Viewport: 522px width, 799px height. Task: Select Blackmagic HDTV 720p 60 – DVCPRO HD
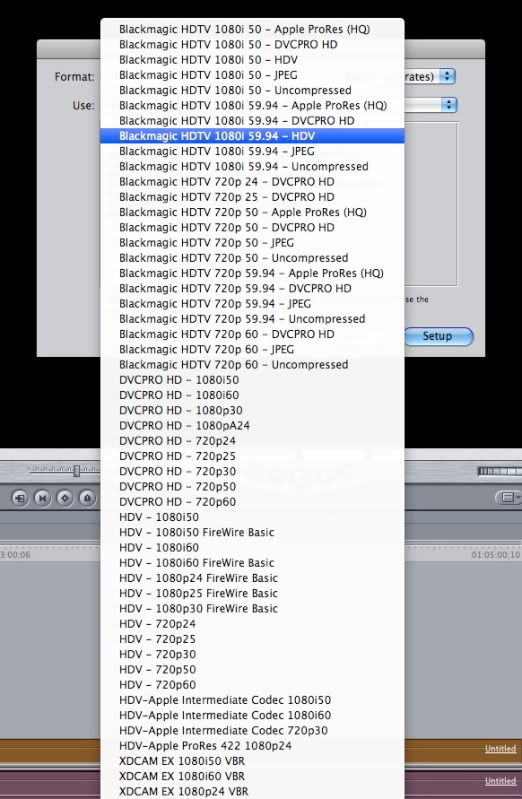252,334
